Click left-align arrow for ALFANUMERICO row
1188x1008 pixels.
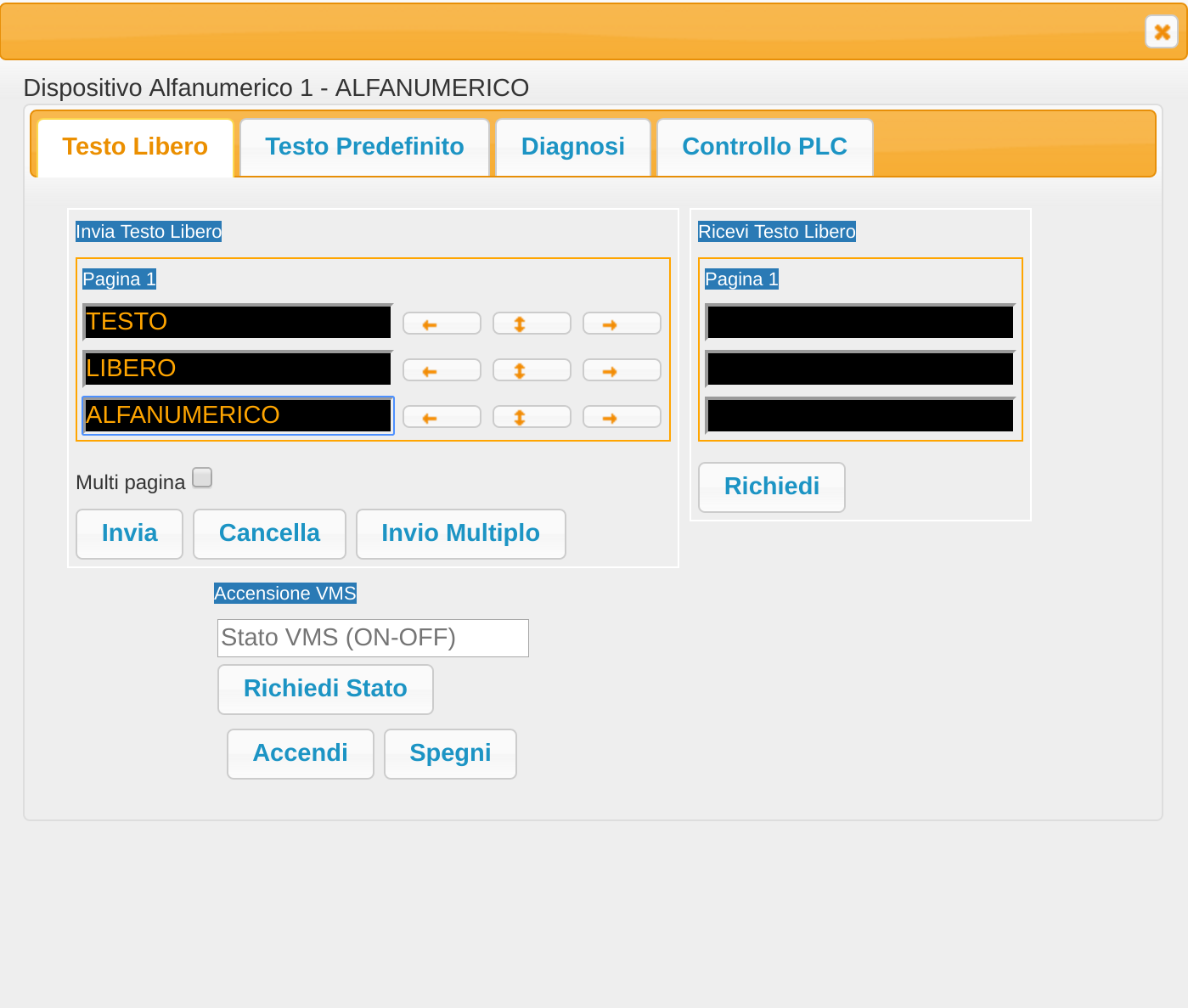point(442,417)
